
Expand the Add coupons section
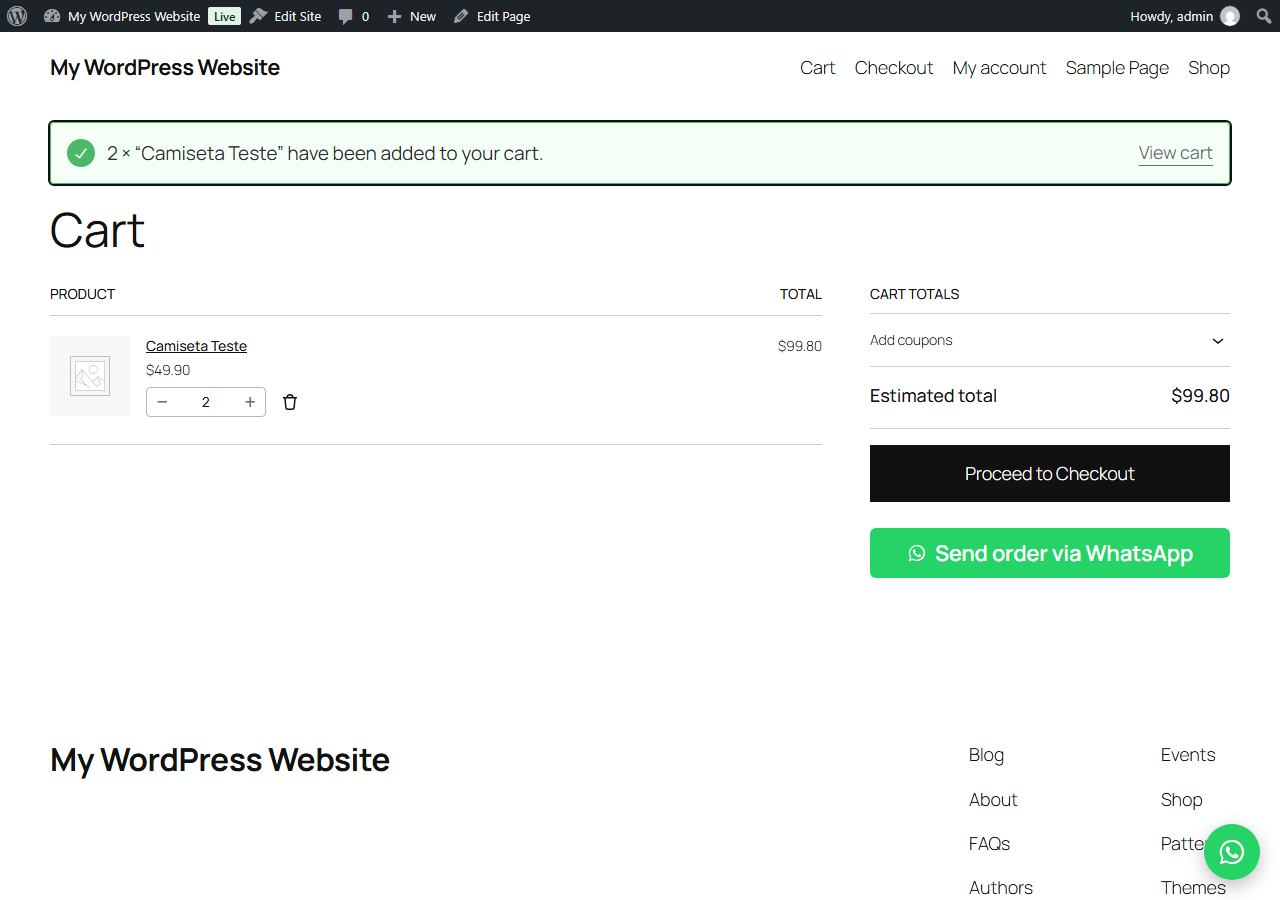pos(1050,340)
